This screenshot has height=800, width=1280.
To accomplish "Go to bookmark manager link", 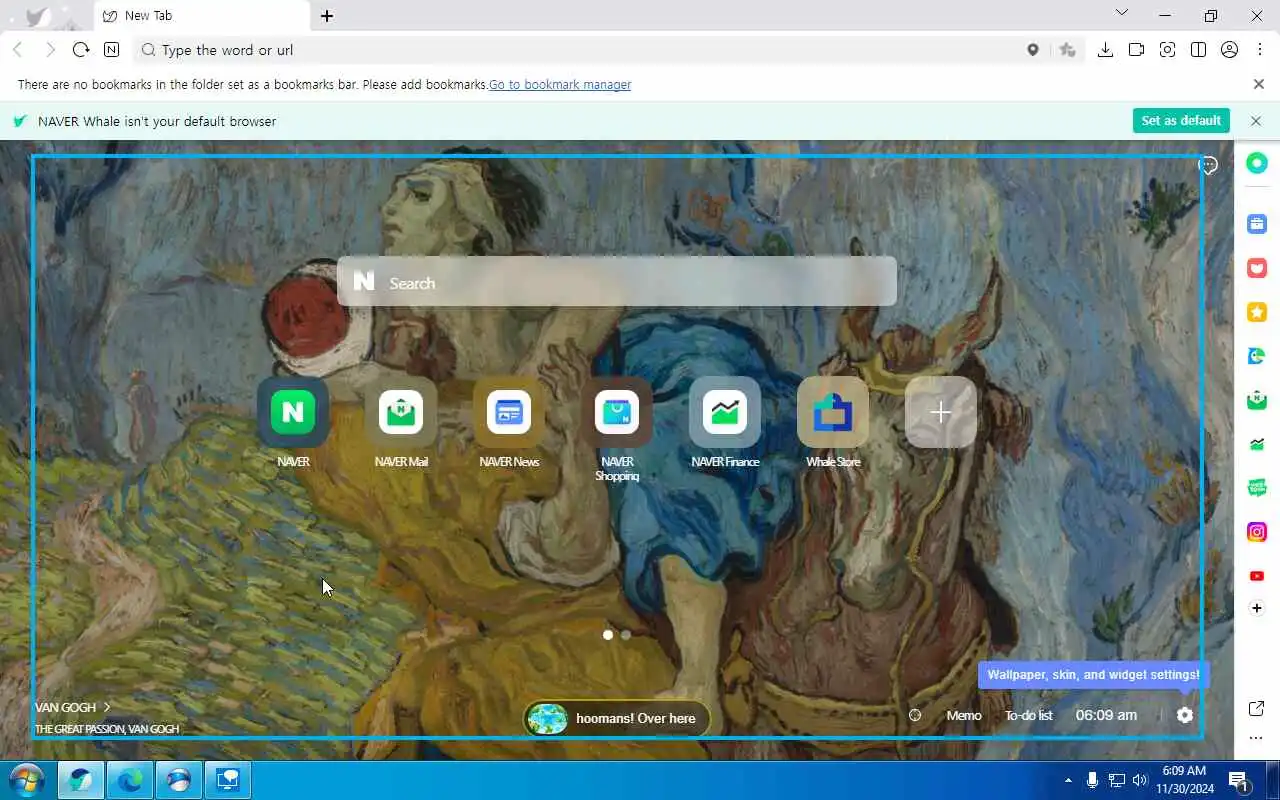I will tap(560, 85).
